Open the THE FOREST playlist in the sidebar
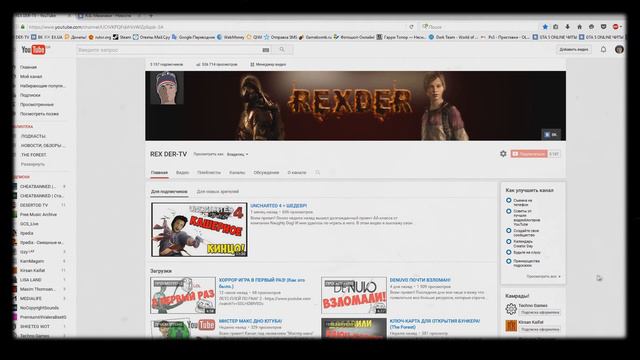 [33, 155]
